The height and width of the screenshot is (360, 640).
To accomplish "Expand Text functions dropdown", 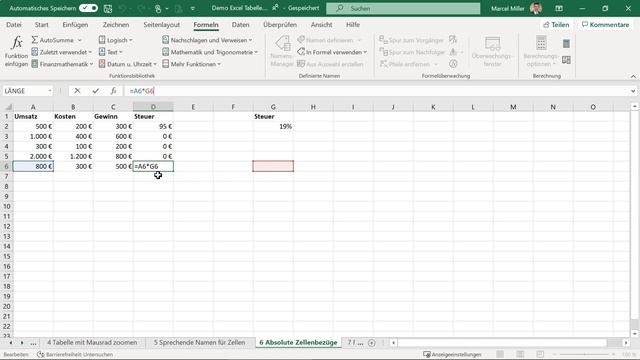I will click(x=111, y=52).
